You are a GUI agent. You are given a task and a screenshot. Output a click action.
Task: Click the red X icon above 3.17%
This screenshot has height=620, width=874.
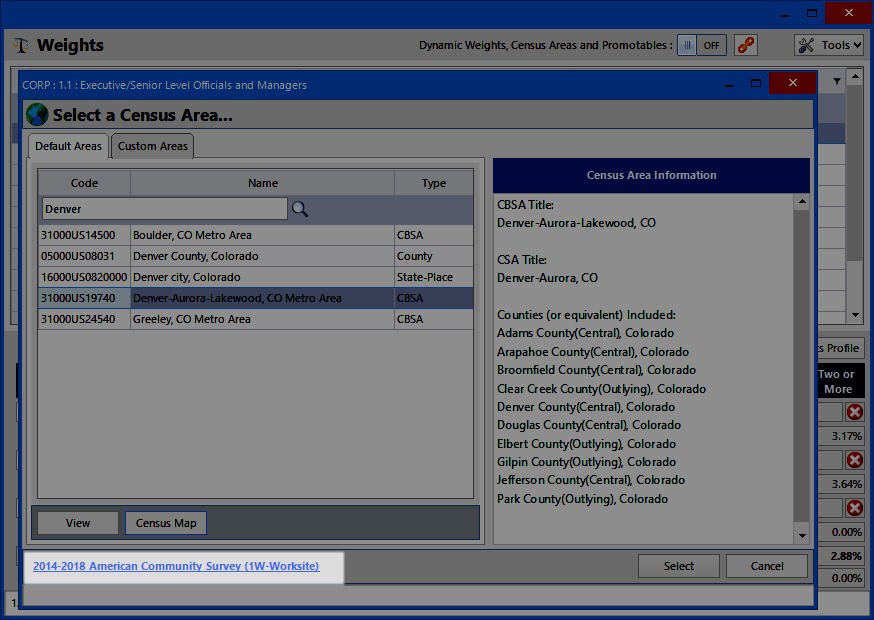pos(854,412)
